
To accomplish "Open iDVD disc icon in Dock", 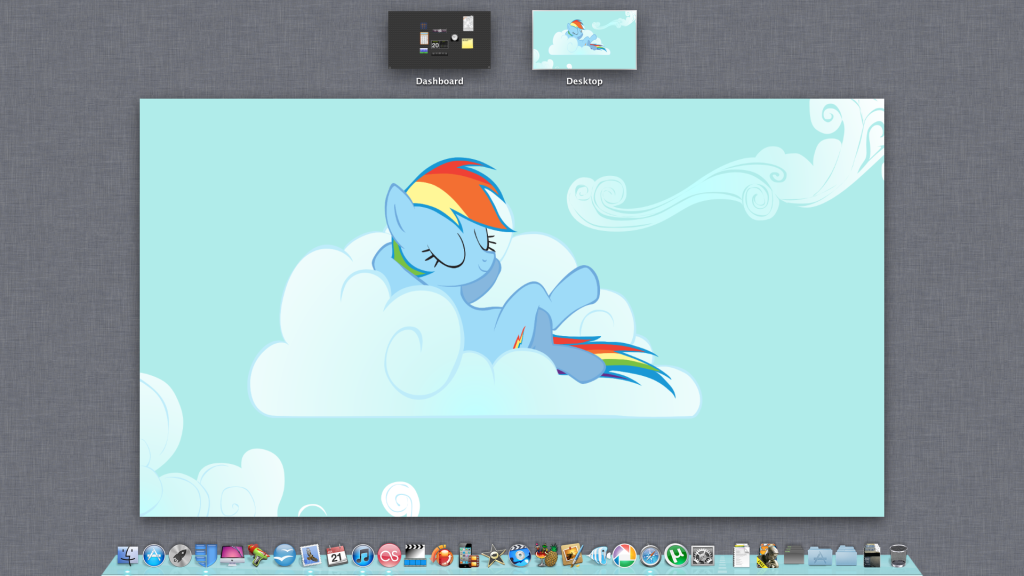I will [x=520, y=556].
